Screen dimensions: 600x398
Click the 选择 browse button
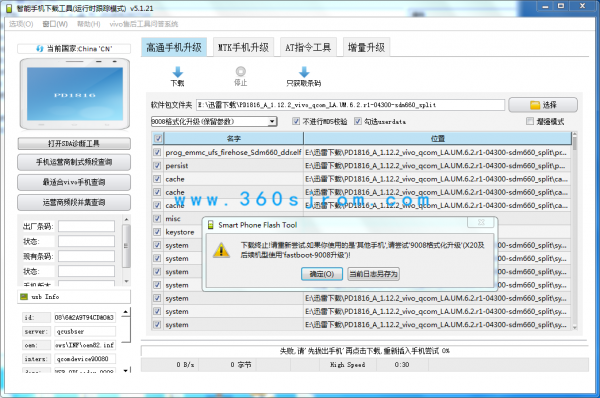pyautogui.click(x=543, y=105)
